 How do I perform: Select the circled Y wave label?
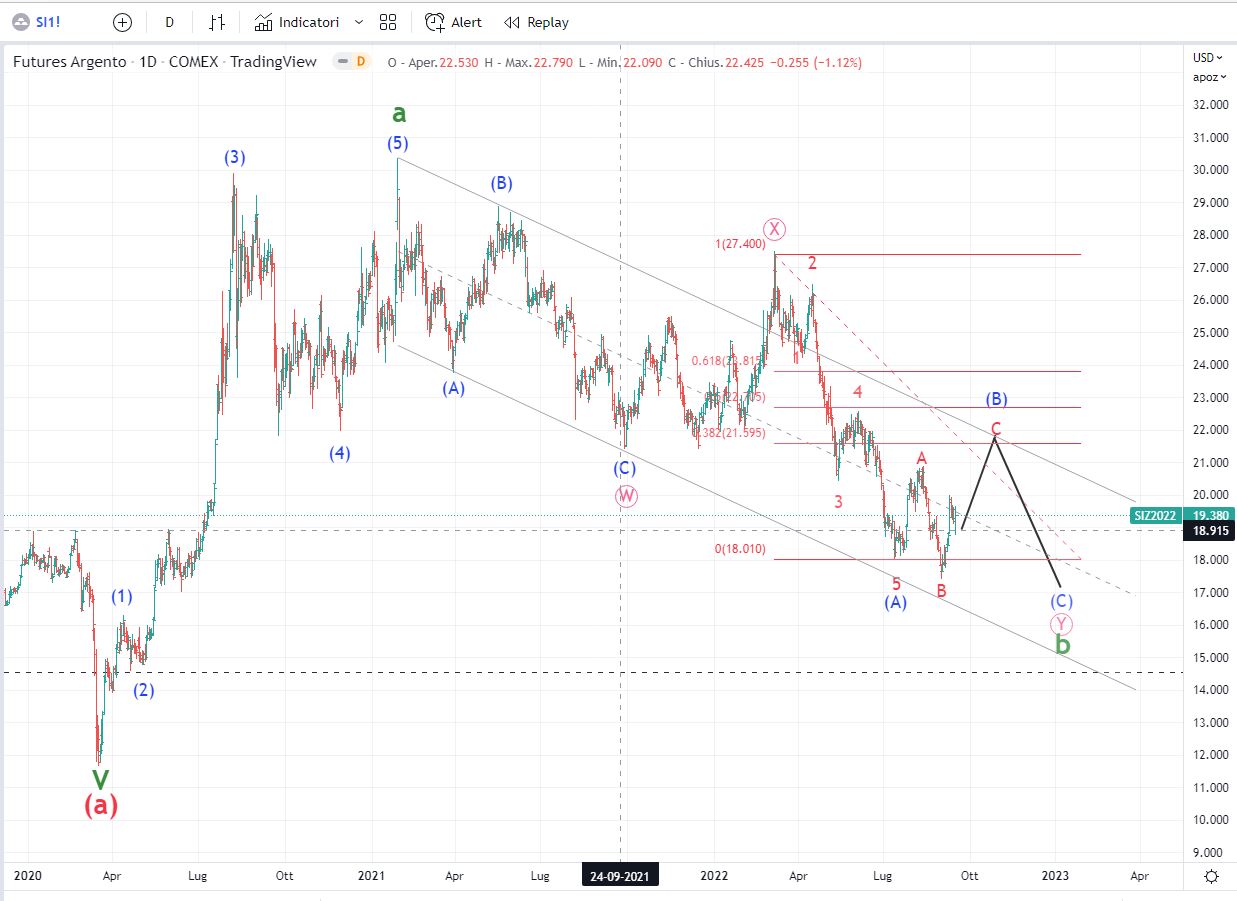tap(1062, 624)
